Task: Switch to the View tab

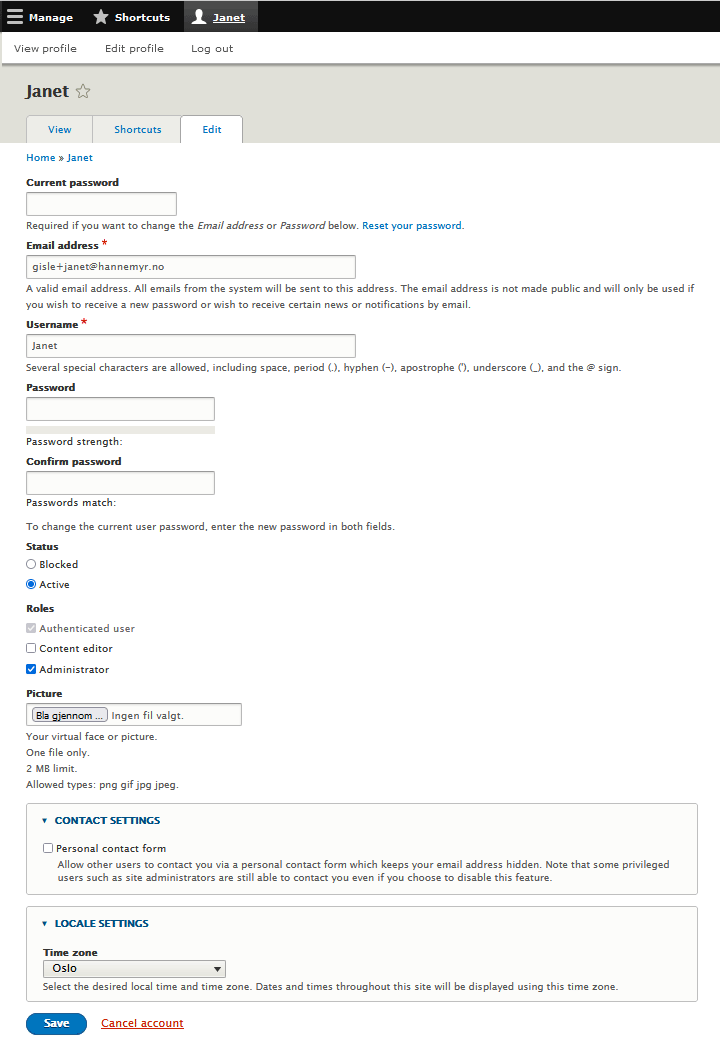Action: point(59,129)
